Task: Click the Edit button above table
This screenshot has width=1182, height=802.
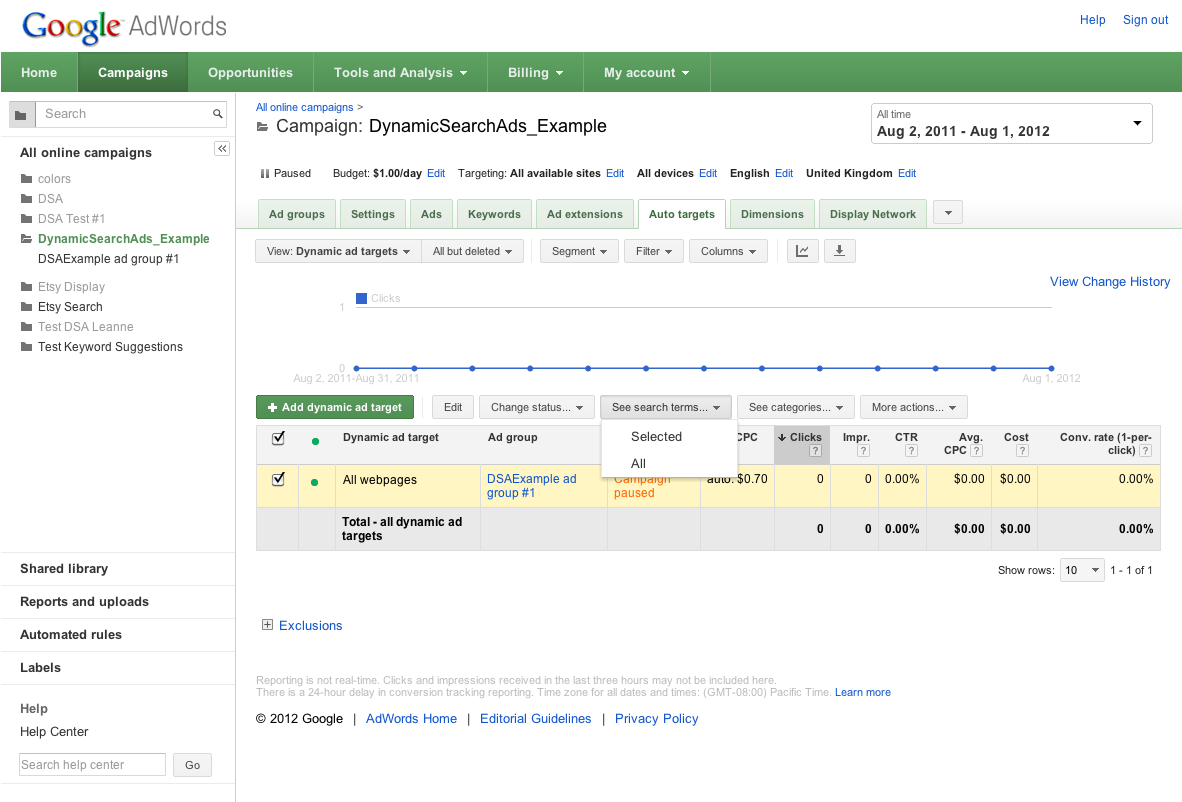Action: pos(452,407)
